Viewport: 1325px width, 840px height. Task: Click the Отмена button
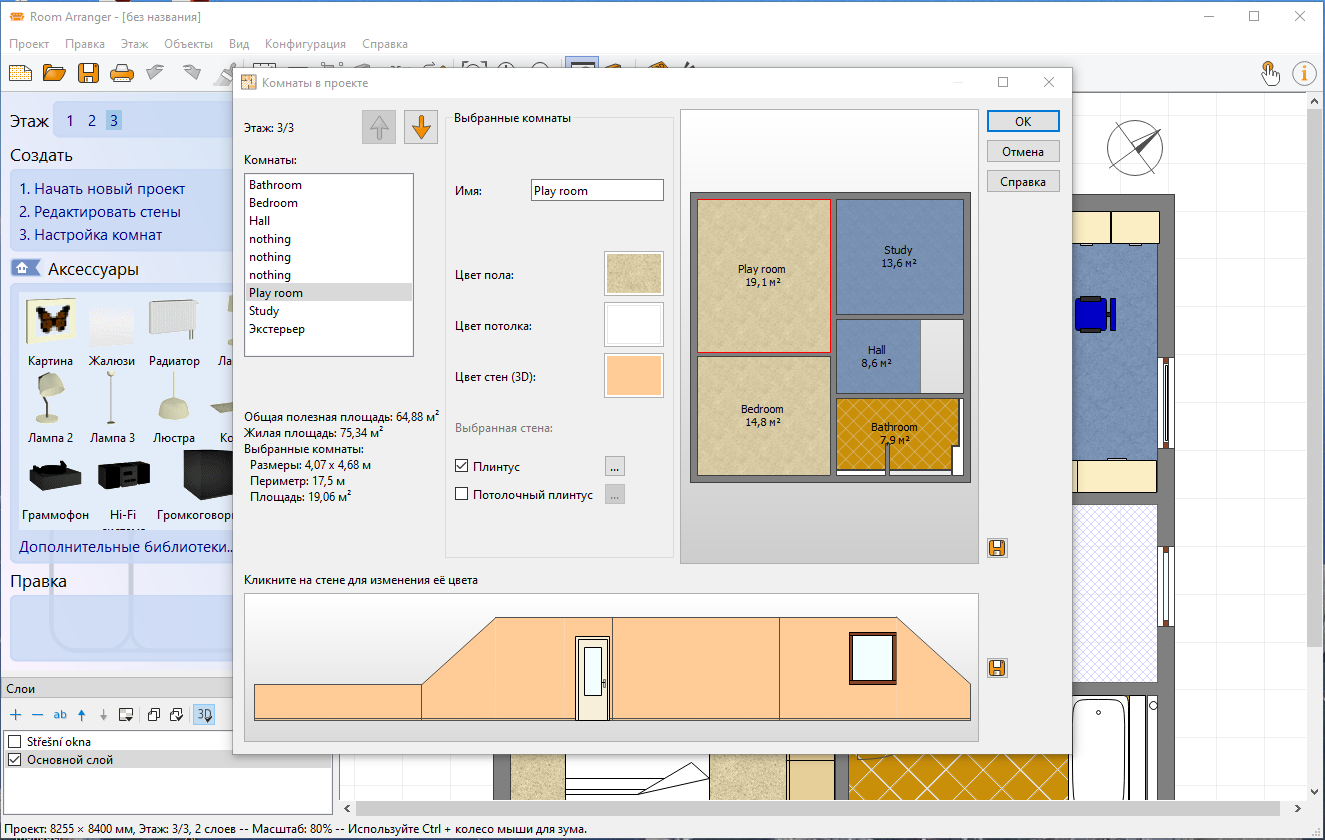pyautogui.click(x=1023, y=152)
